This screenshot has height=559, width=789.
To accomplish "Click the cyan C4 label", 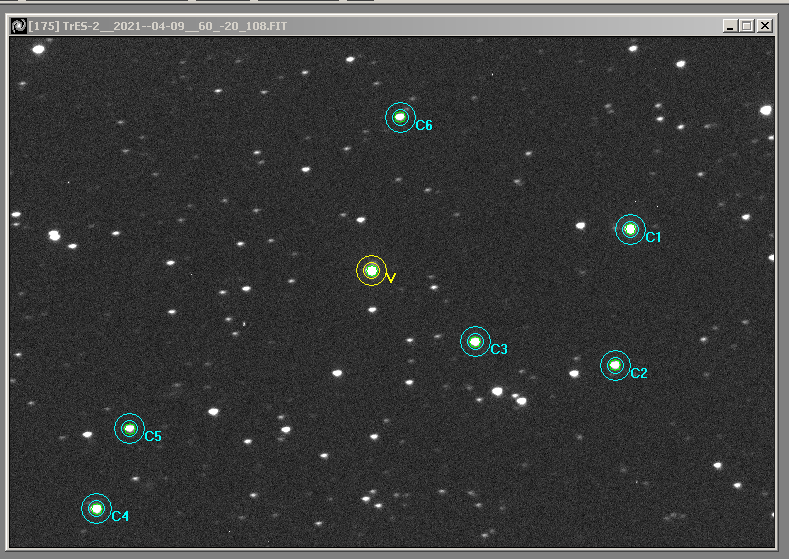I will click(x=120, y=517).
